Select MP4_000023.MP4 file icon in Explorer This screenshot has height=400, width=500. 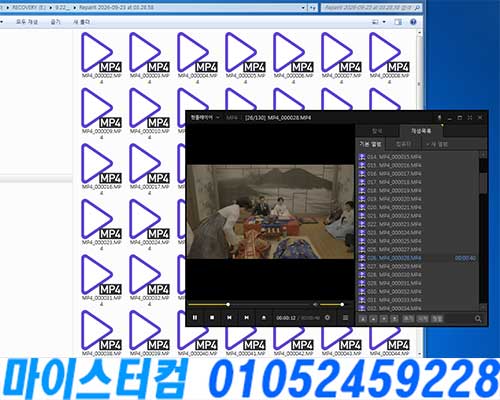pyautogui.click(x=101, y=220)
